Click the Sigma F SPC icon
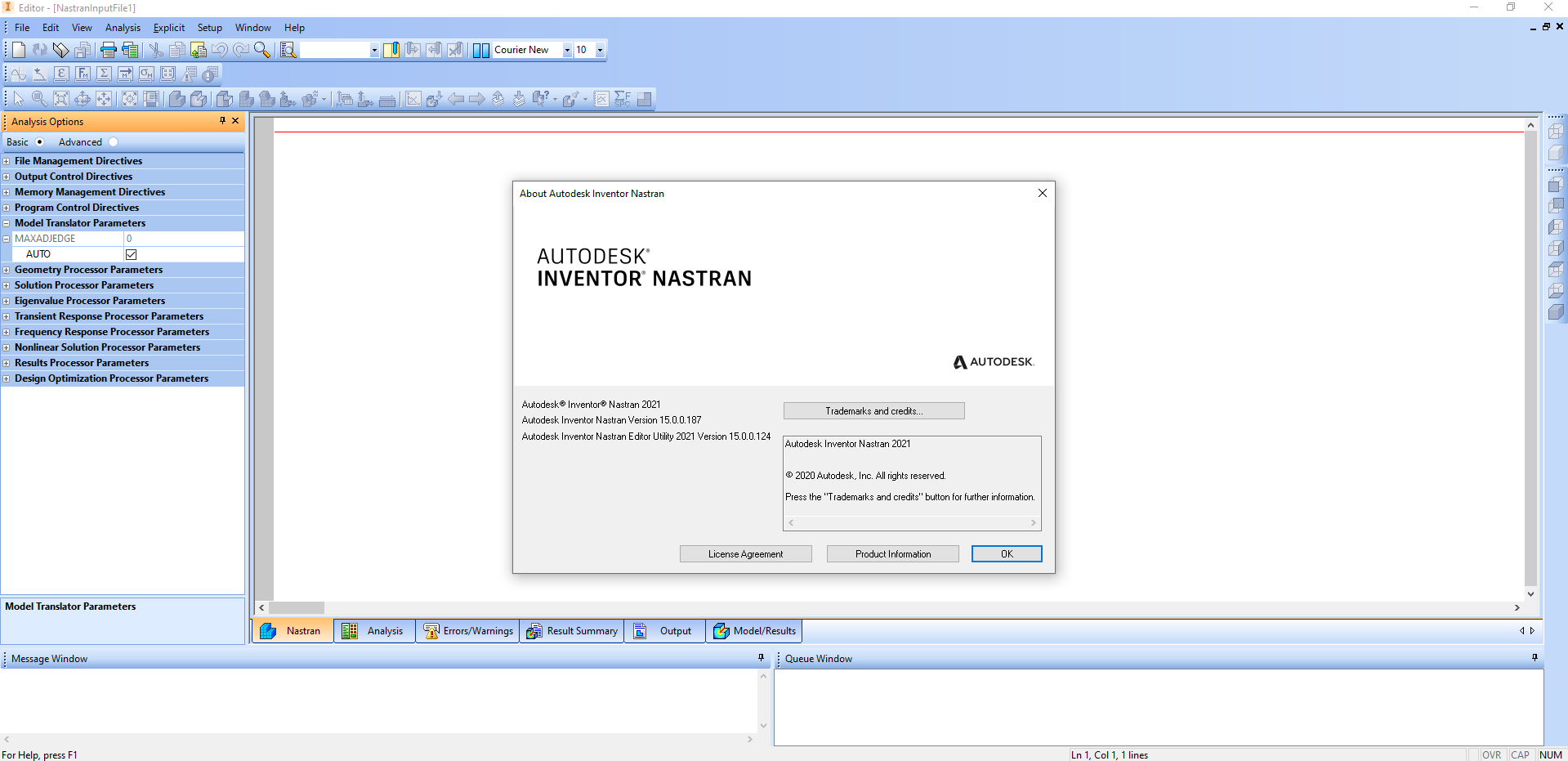 (x=623, y=99)
